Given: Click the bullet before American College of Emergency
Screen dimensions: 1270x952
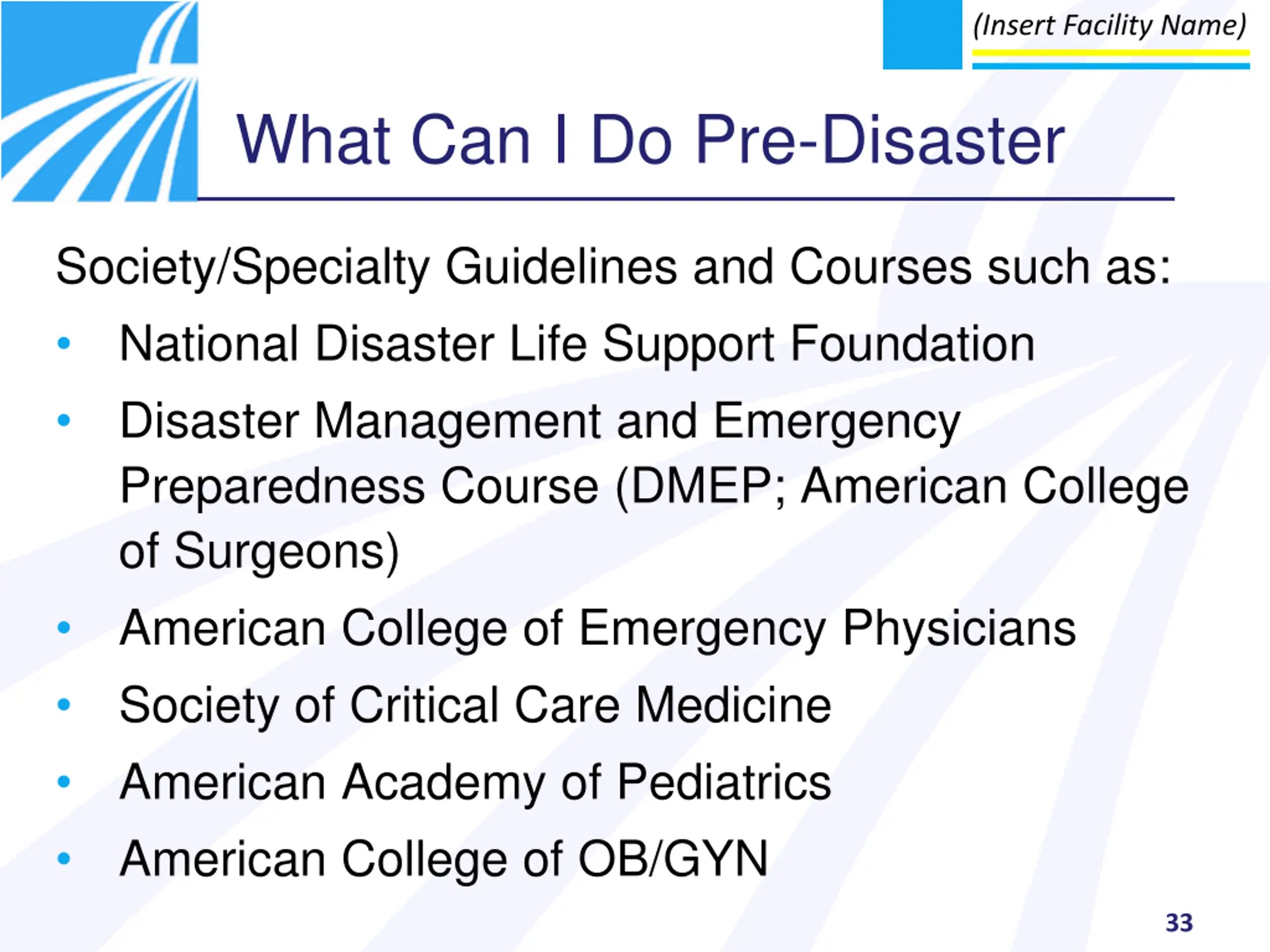Looking at the screenshot, I should 63,628.
